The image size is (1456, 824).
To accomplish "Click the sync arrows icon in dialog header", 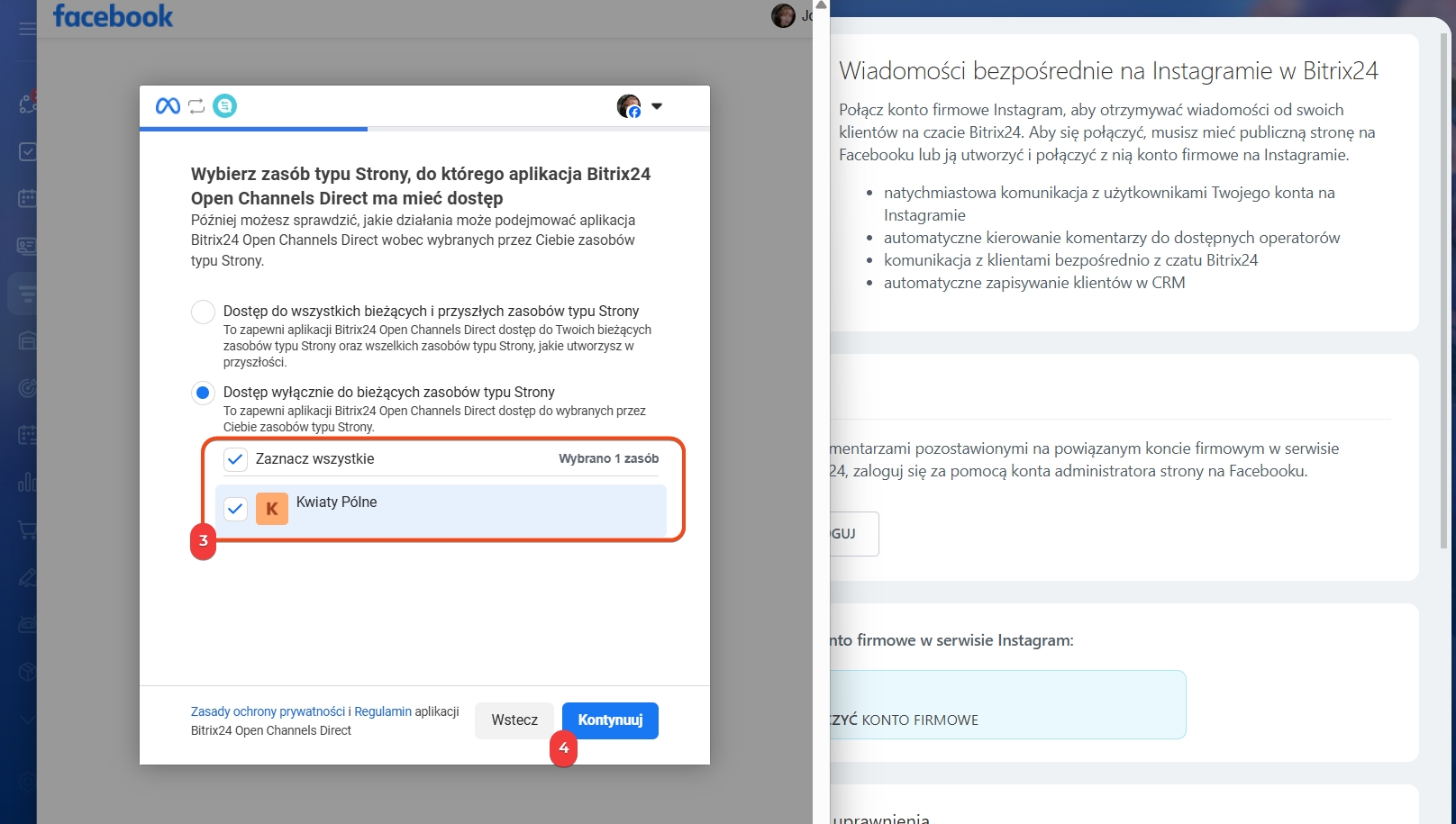I will 196,106.
